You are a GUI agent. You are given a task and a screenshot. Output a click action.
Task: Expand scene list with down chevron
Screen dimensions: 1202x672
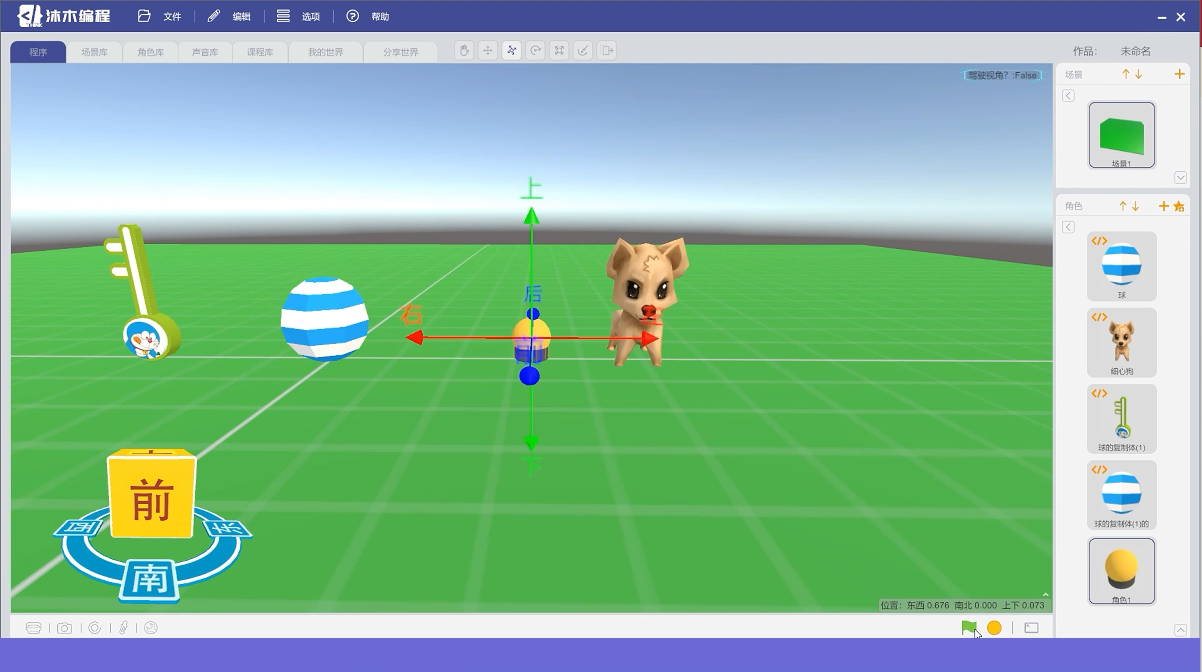pyautogui.click(x=1181, y=178)
